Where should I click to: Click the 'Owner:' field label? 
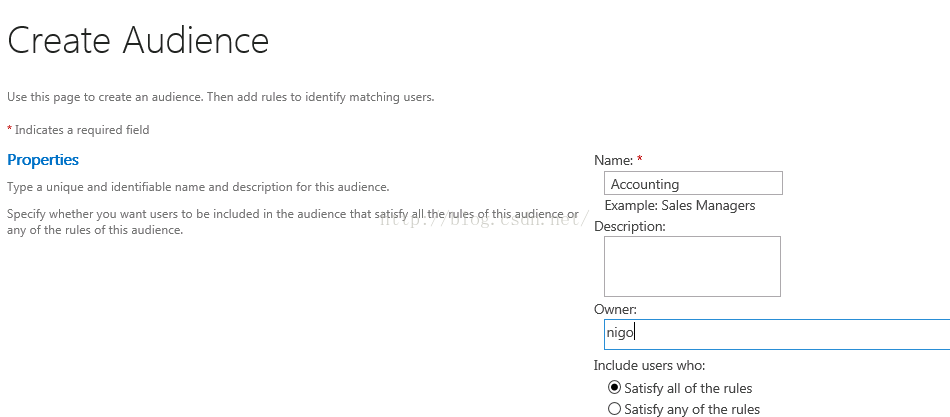coord(615,310)
